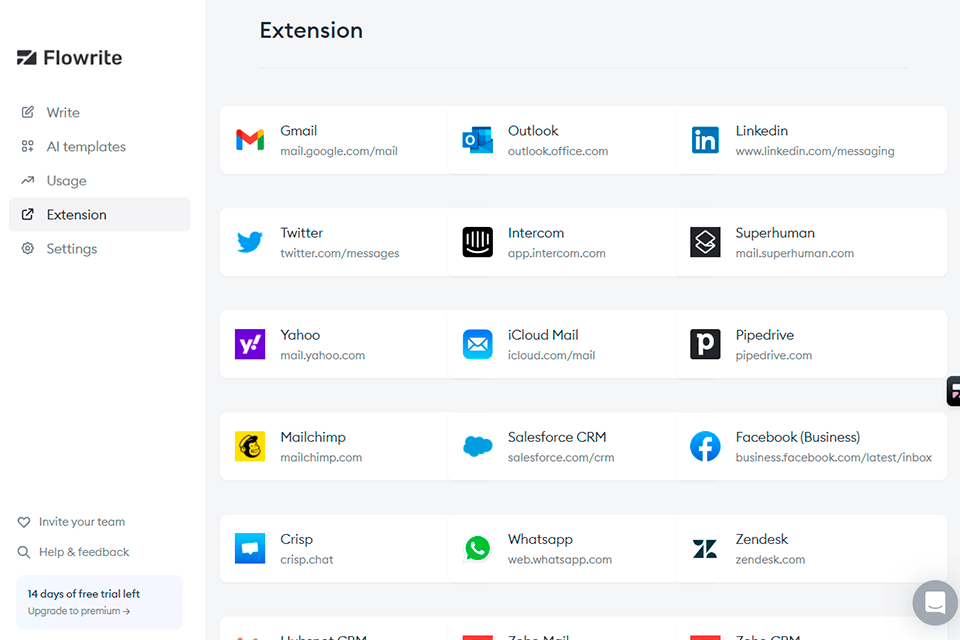Click Invite your team
960x640 pixels.
tap(81, 522)
